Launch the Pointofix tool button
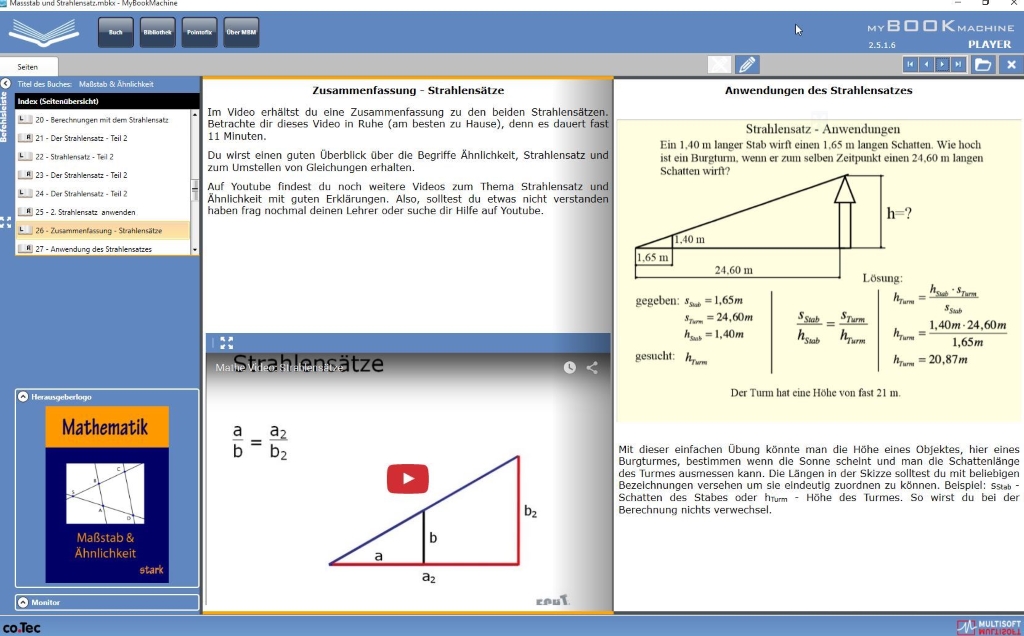 pos(199,32)
